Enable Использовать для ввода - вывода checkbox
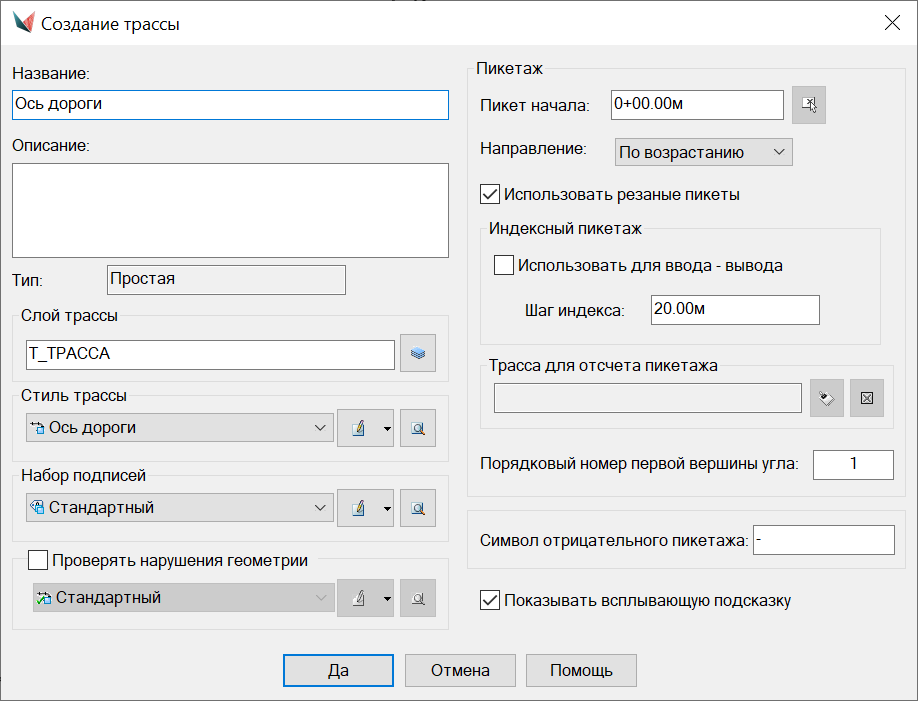The image size is (918, 701). click(x=504, y=266)
